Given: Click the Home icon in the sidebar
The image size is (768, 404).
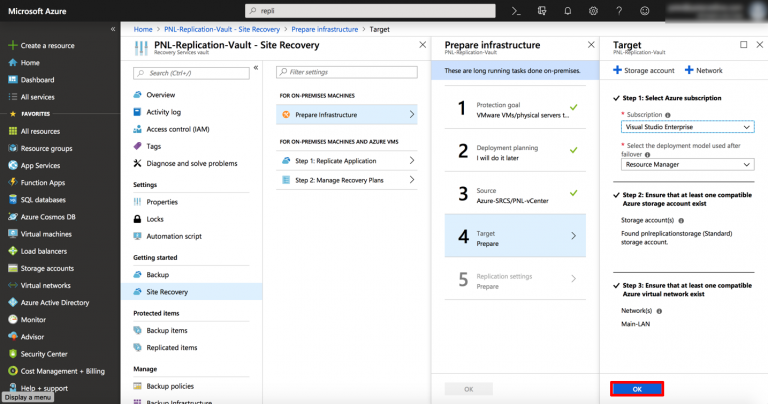Looking at the screenshot, I should coord(13,63).
